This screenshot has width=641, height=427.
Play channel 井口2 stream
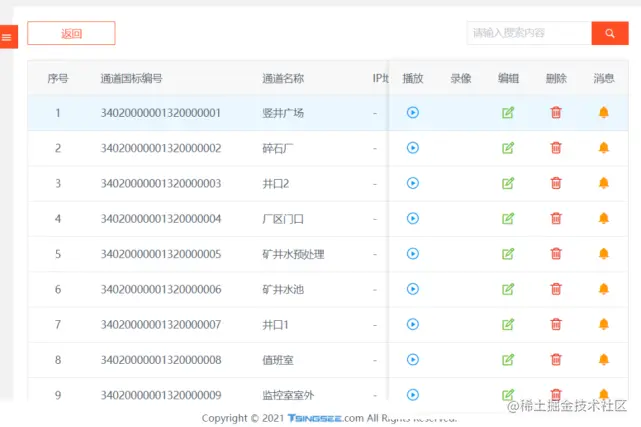(x=413, y=183)
